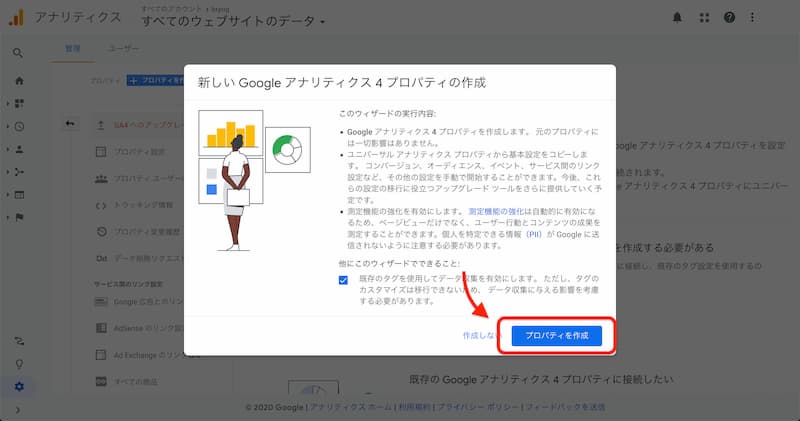Image resolution: width=800 pixels, height=421 pixels.
Task: Click the トラッキング情報 code icon
Action: (101, 205)
